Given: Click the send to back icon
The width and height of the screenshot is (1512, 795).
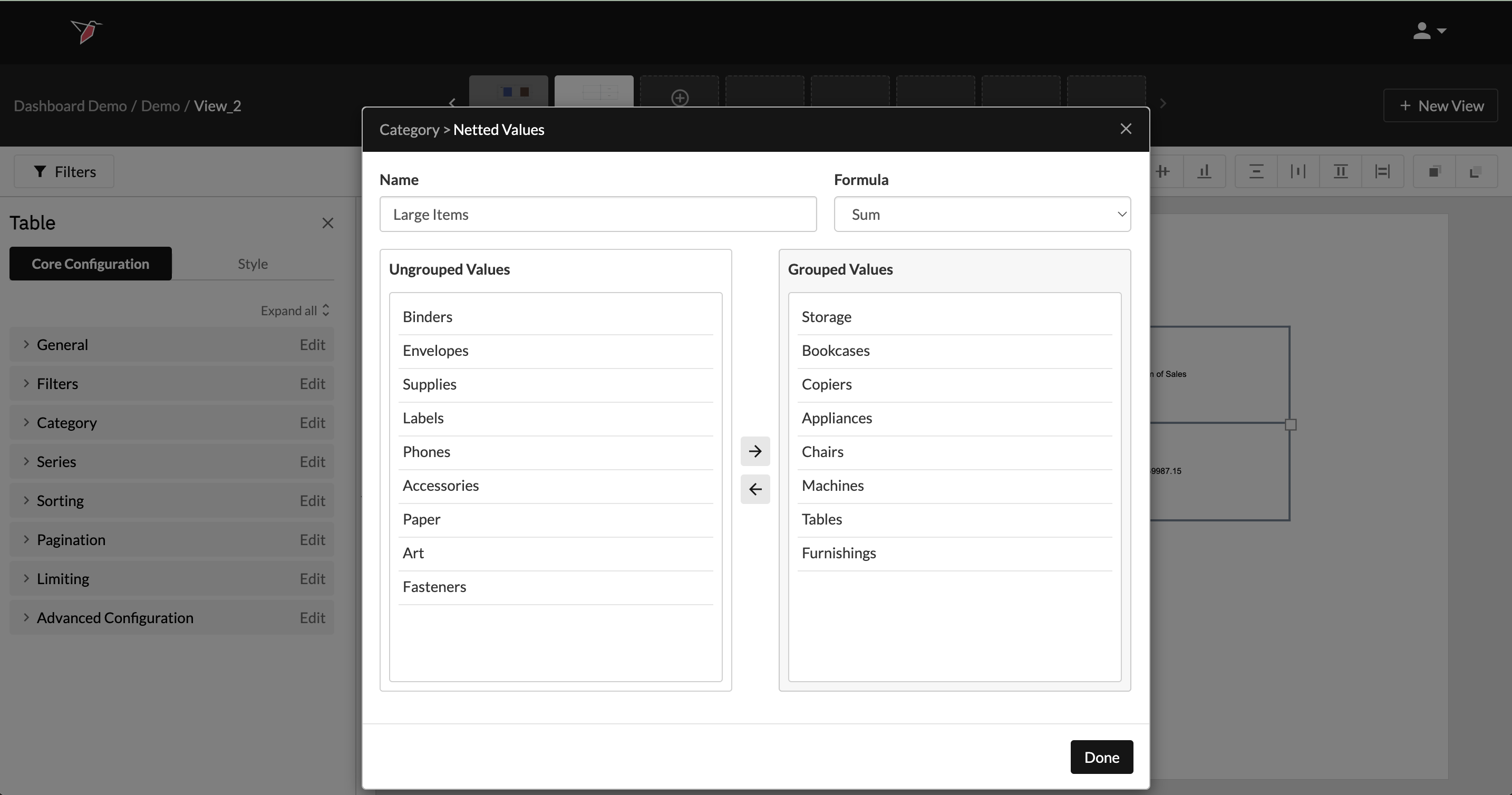Looking at the screenshot, I should 1476,171.
